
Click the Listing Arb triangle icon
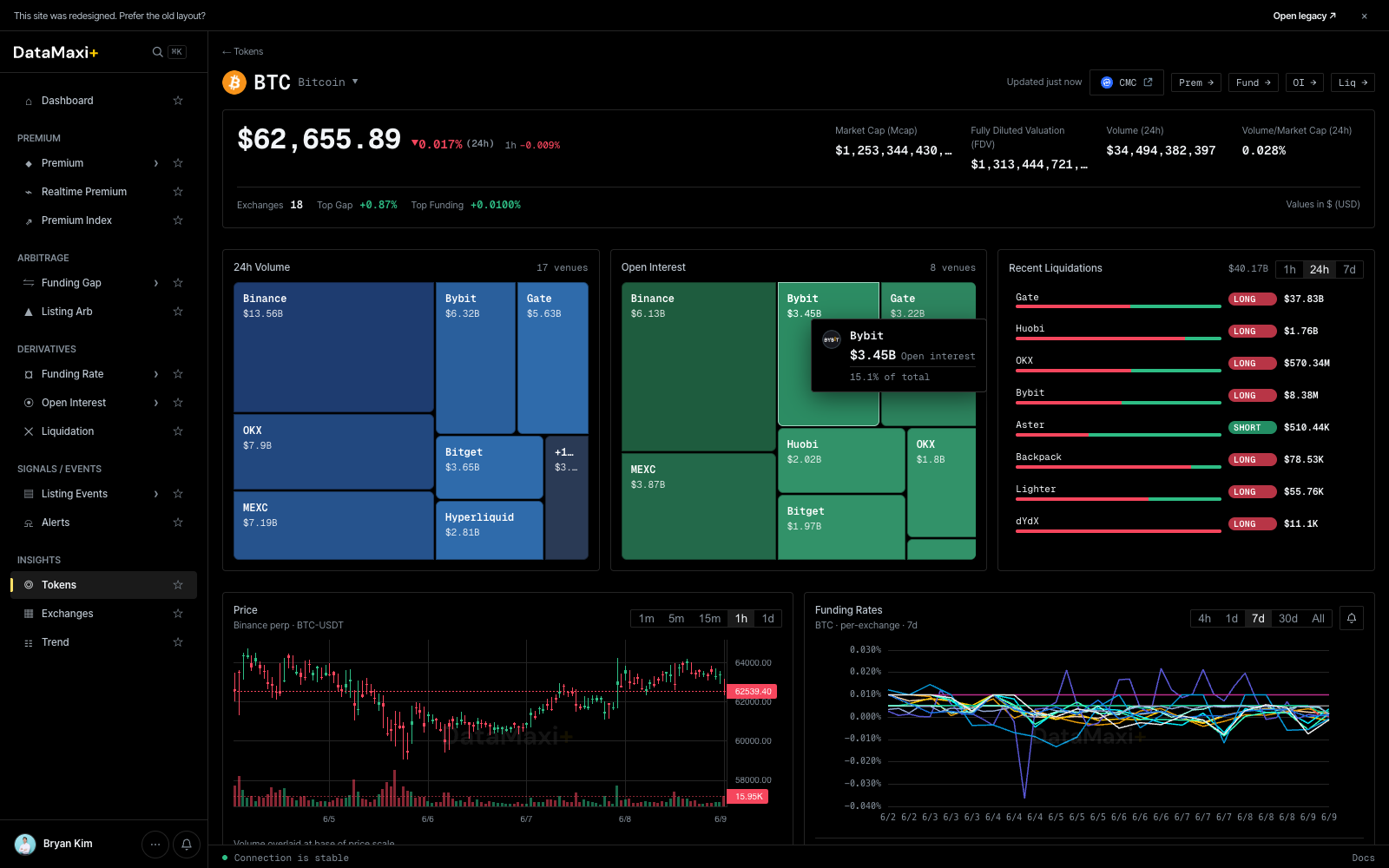point(29,312)
